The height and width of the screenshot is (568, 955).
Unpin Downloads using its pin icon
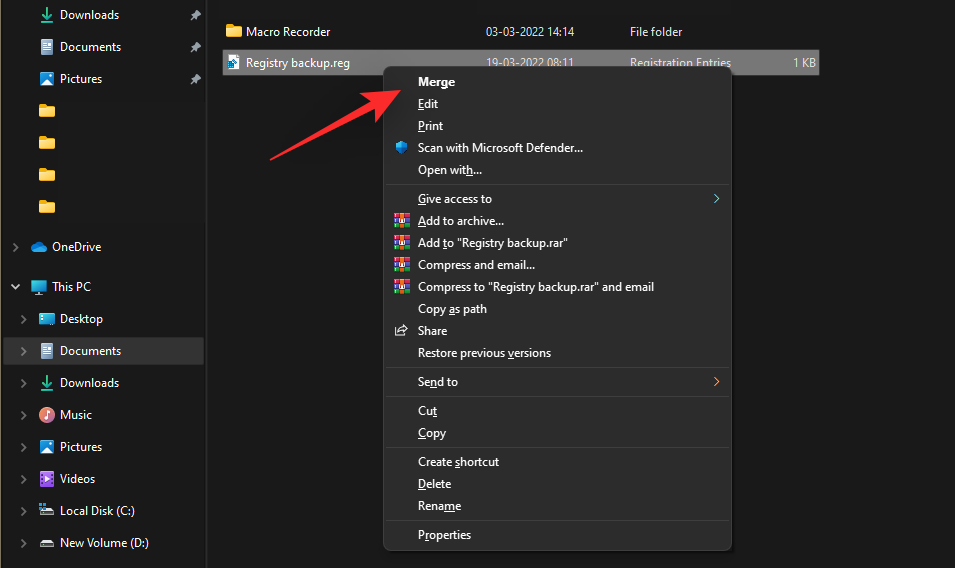pos(195,15)
